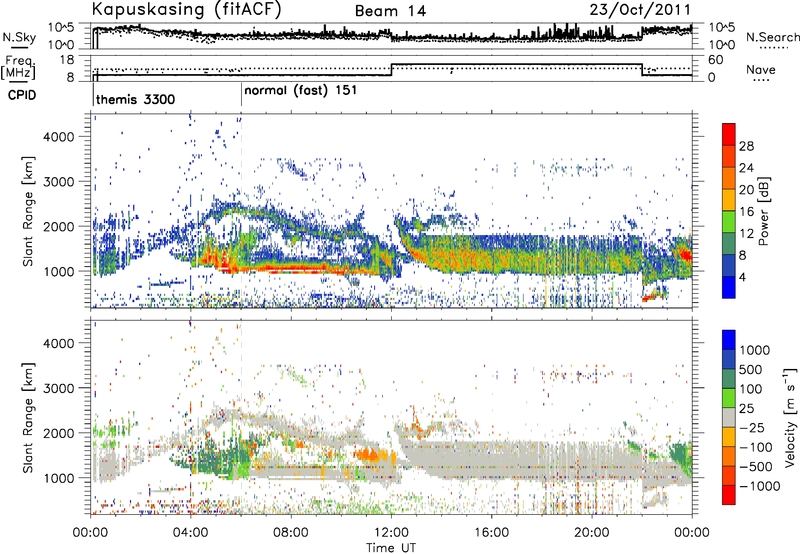Click the 'N.Search' legend label
Screen dimensions: 800x554
click(x=772, y=37)
